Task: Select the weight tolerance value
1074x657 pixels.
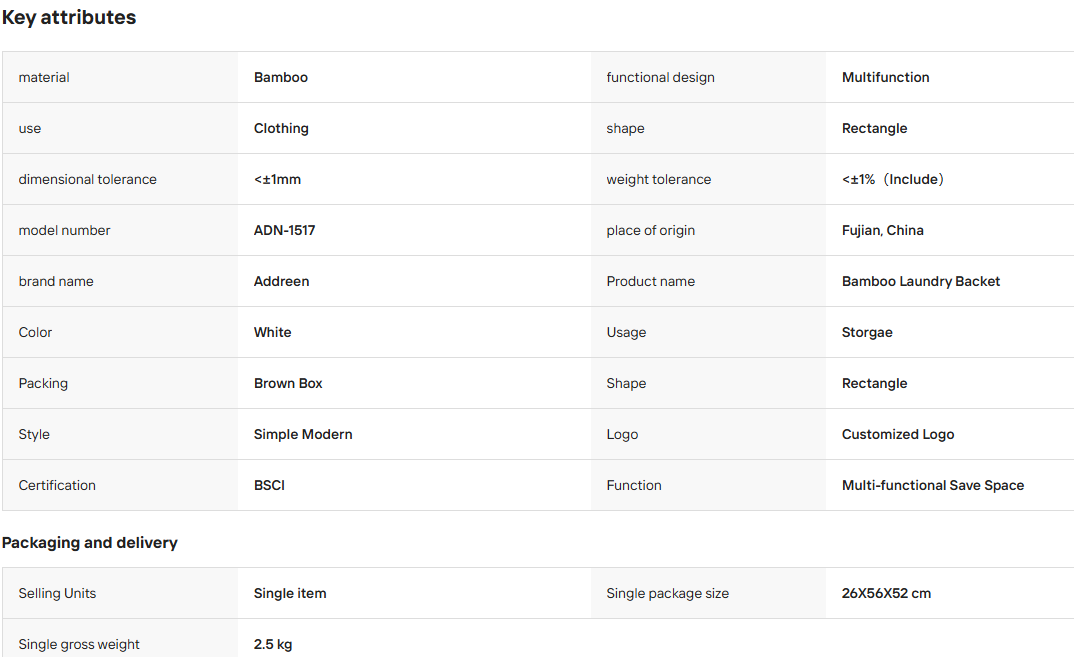Action: [x=892, y=179]
